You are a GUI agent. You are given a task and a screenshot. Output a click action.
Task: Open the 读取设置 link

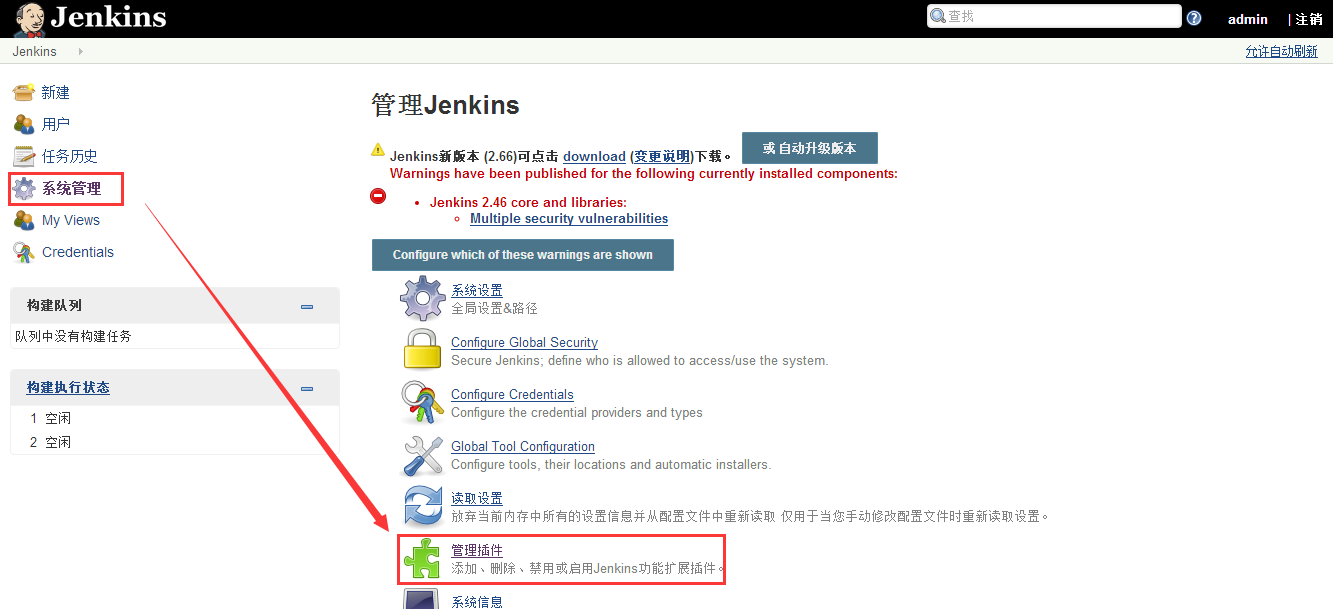point(477,498)
